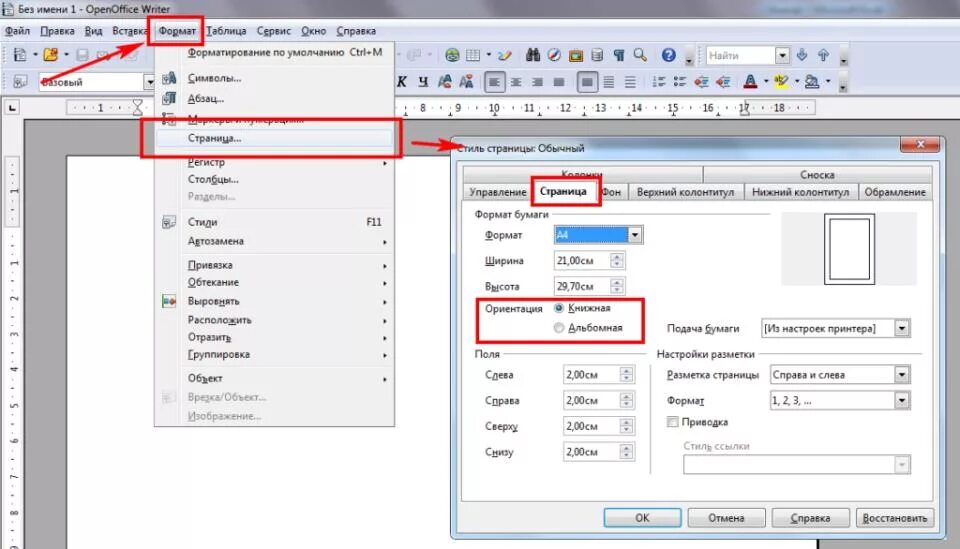The image size is (960, 549).
Task: Apply italic with the K icon
Action: tap(402, 81)
